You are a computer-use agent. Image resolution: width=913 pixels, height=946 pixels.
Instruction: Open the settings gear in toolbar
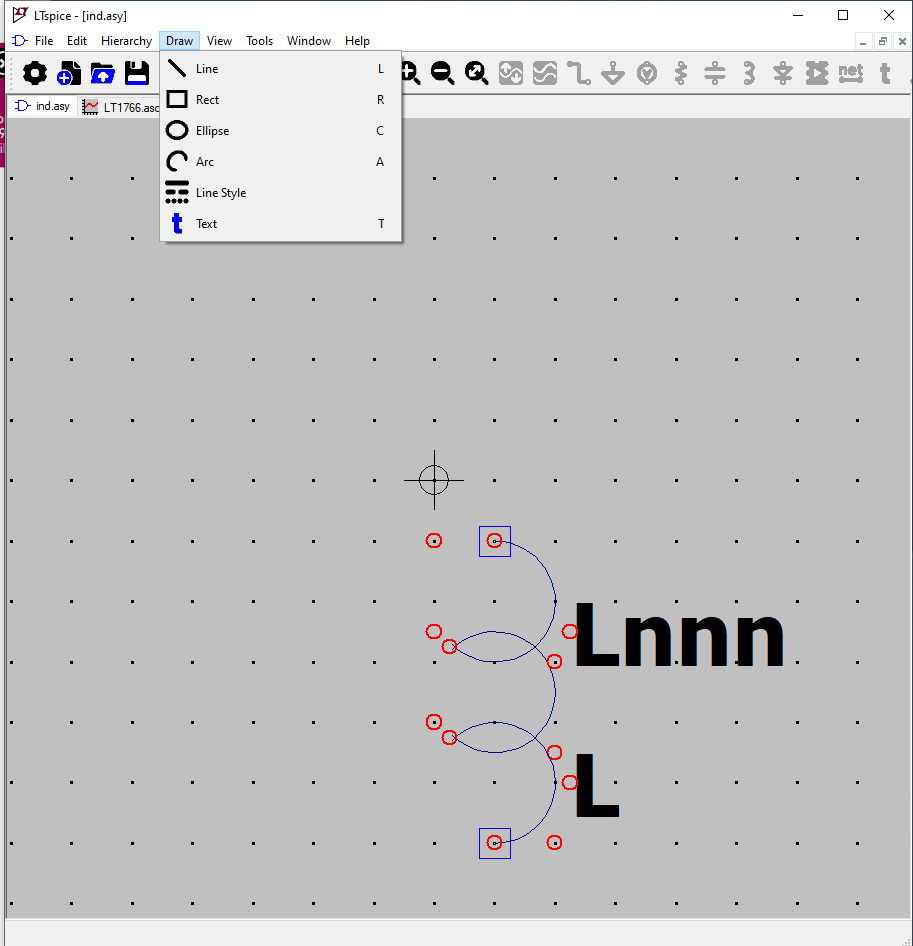35,73
